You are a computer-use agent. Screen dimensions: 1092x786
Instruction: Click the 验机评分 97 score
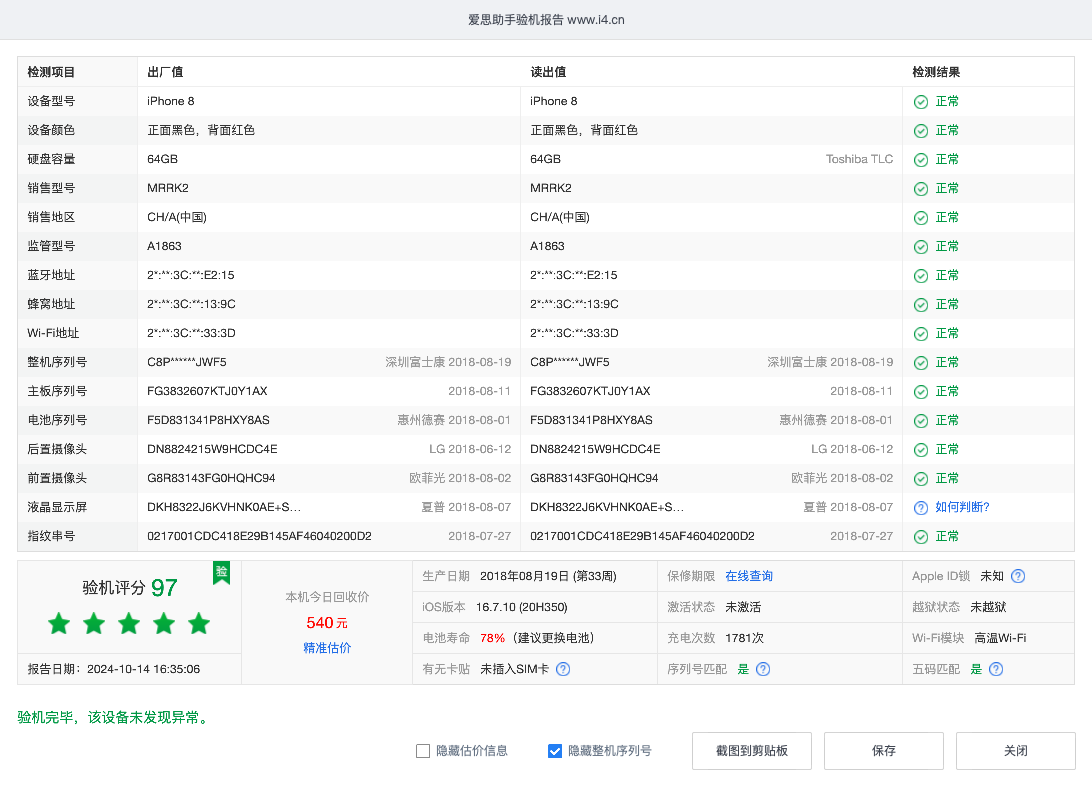pyautogui.click(x=130, y=588)
